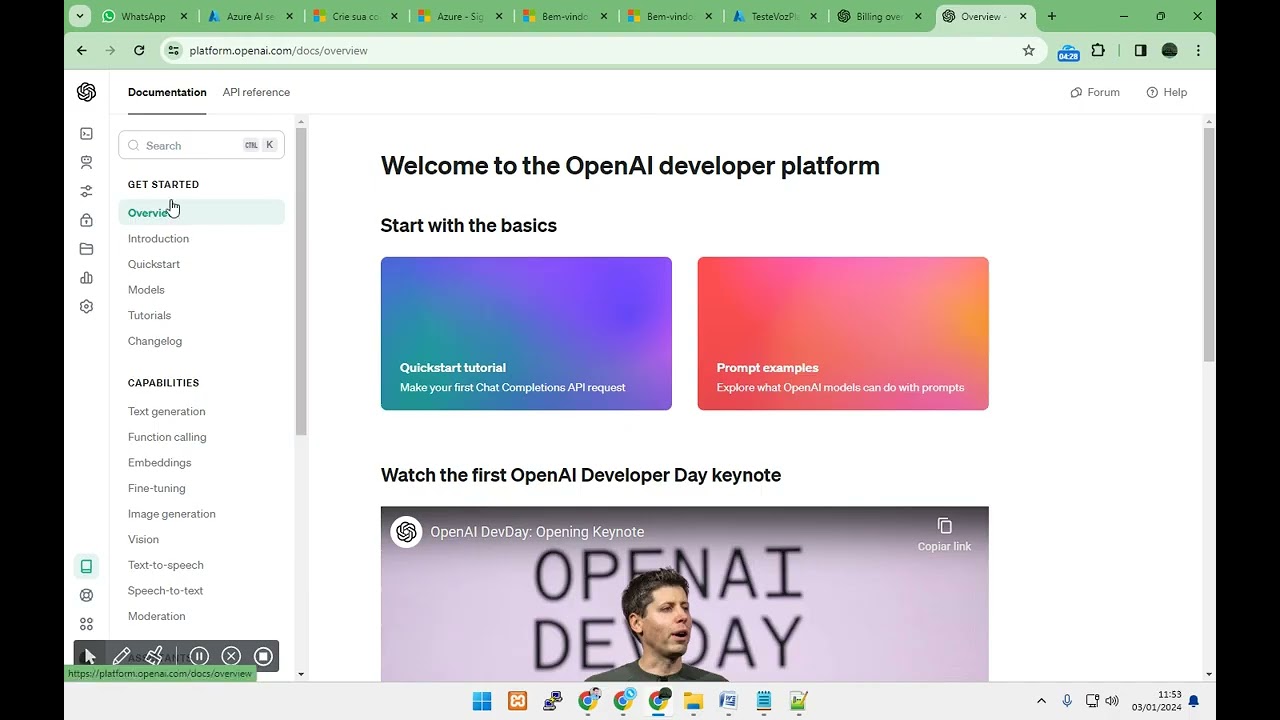Open the Windows Start menu
Screen dimensions: 1280x720
pos(482,701)
